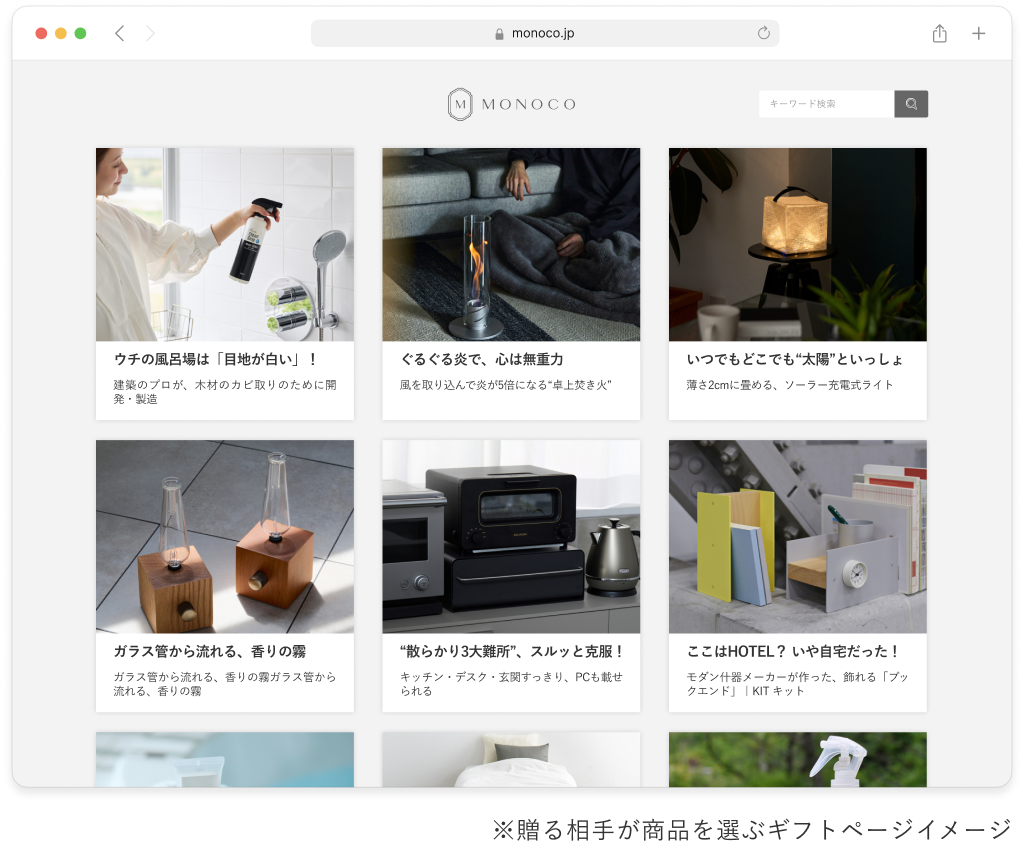Click the monoco.jp address bar
The image size is (1023, 851).
coord(544,33)
